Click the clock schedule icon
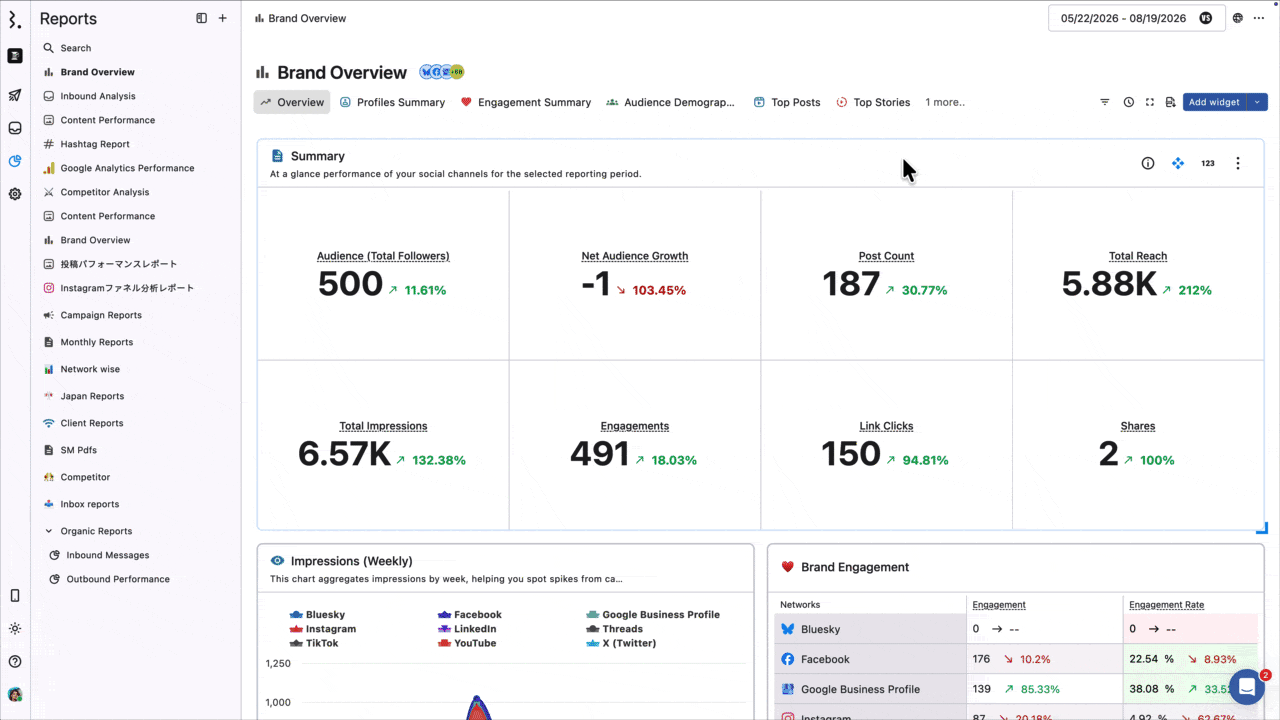Viewport: 1280px width, 720px height. click(x=1129, y=102)
